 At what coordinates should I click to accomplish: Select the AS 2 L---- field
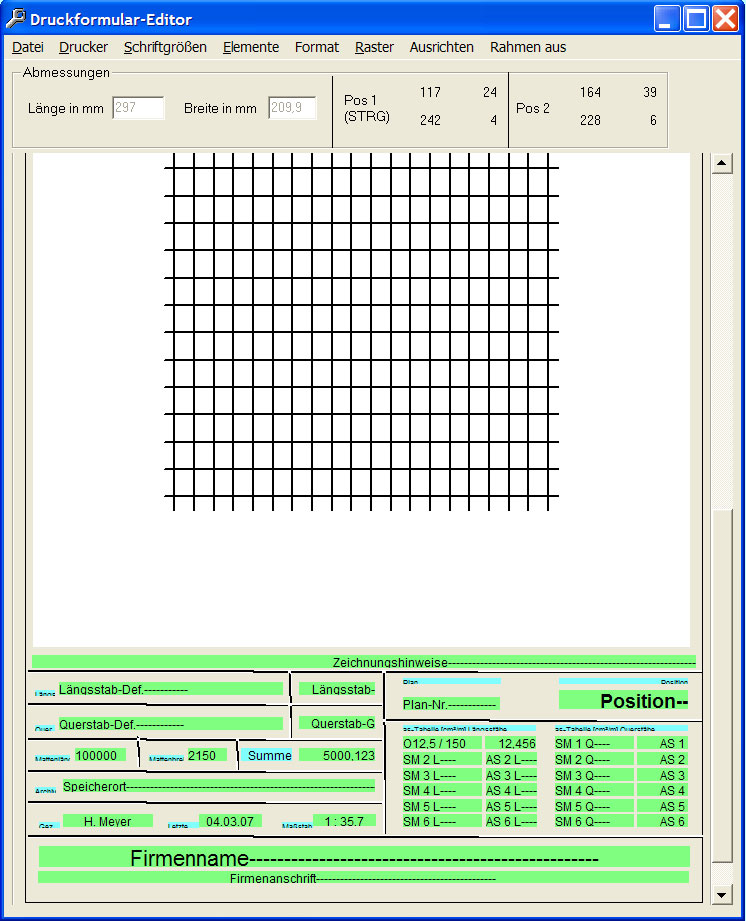point(510,759)
